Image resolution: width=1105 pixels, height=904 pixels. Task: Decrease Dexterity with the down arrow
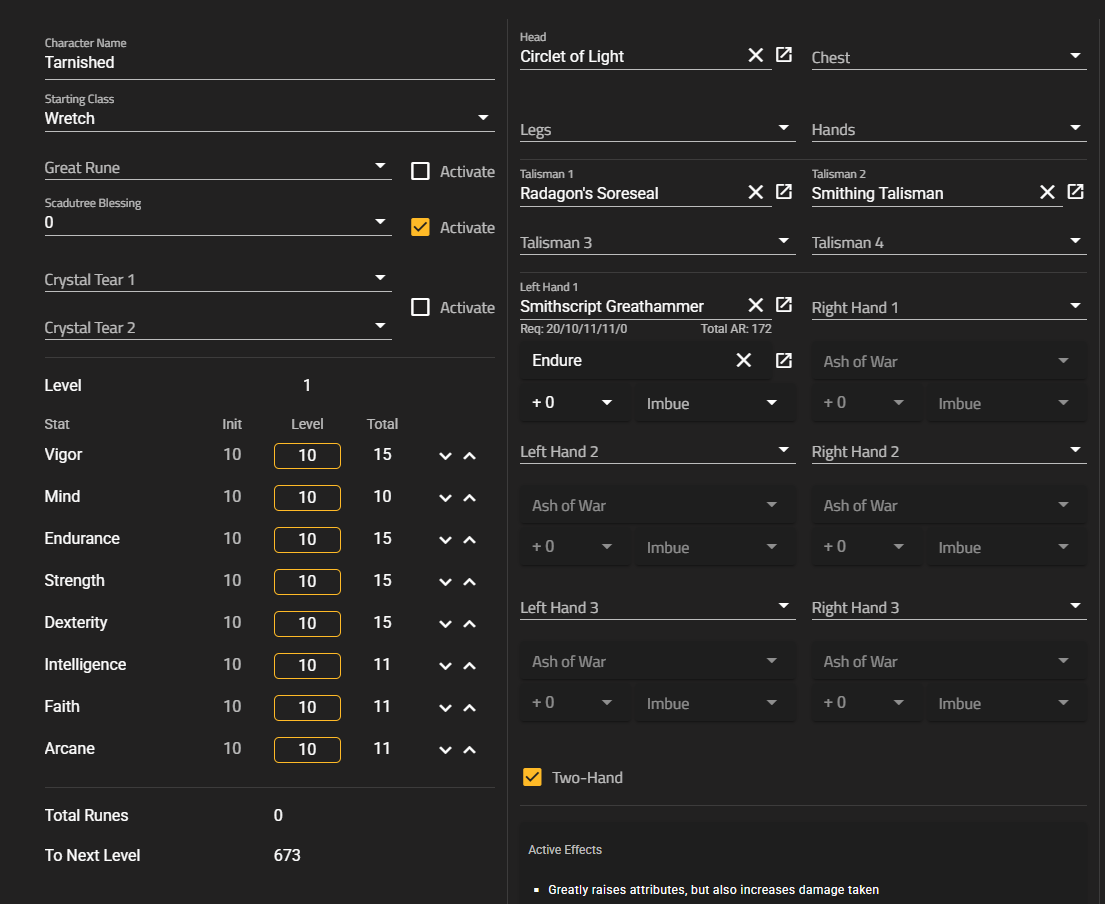click(x=445, y=624)
